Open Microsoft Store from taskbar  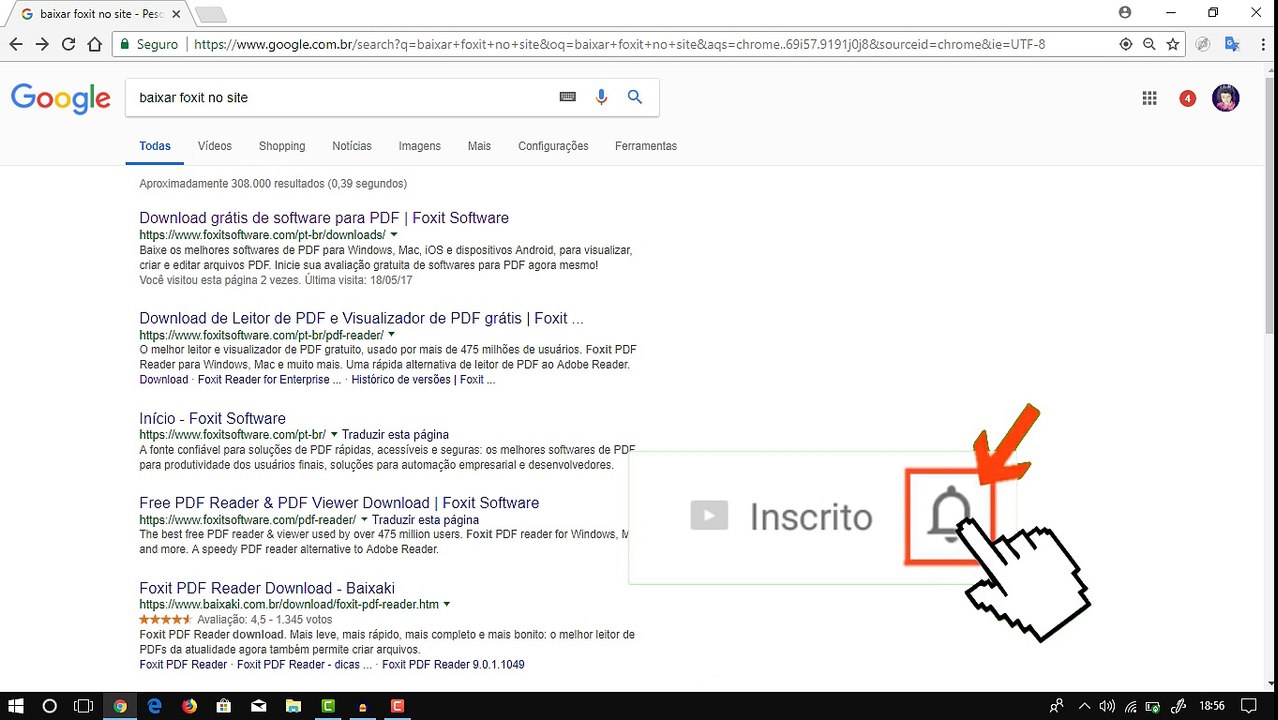[x=224, y=706]
